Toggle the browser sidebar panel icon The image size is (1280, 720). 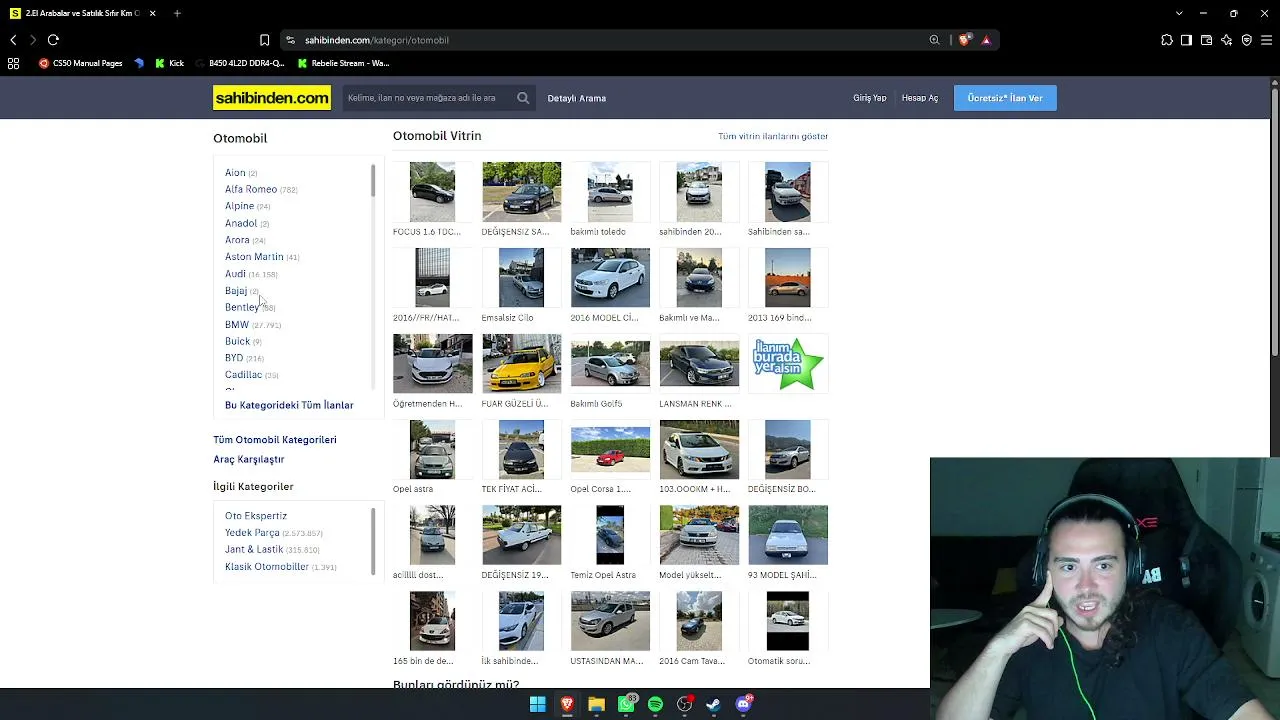click(x=1186, y=40)
